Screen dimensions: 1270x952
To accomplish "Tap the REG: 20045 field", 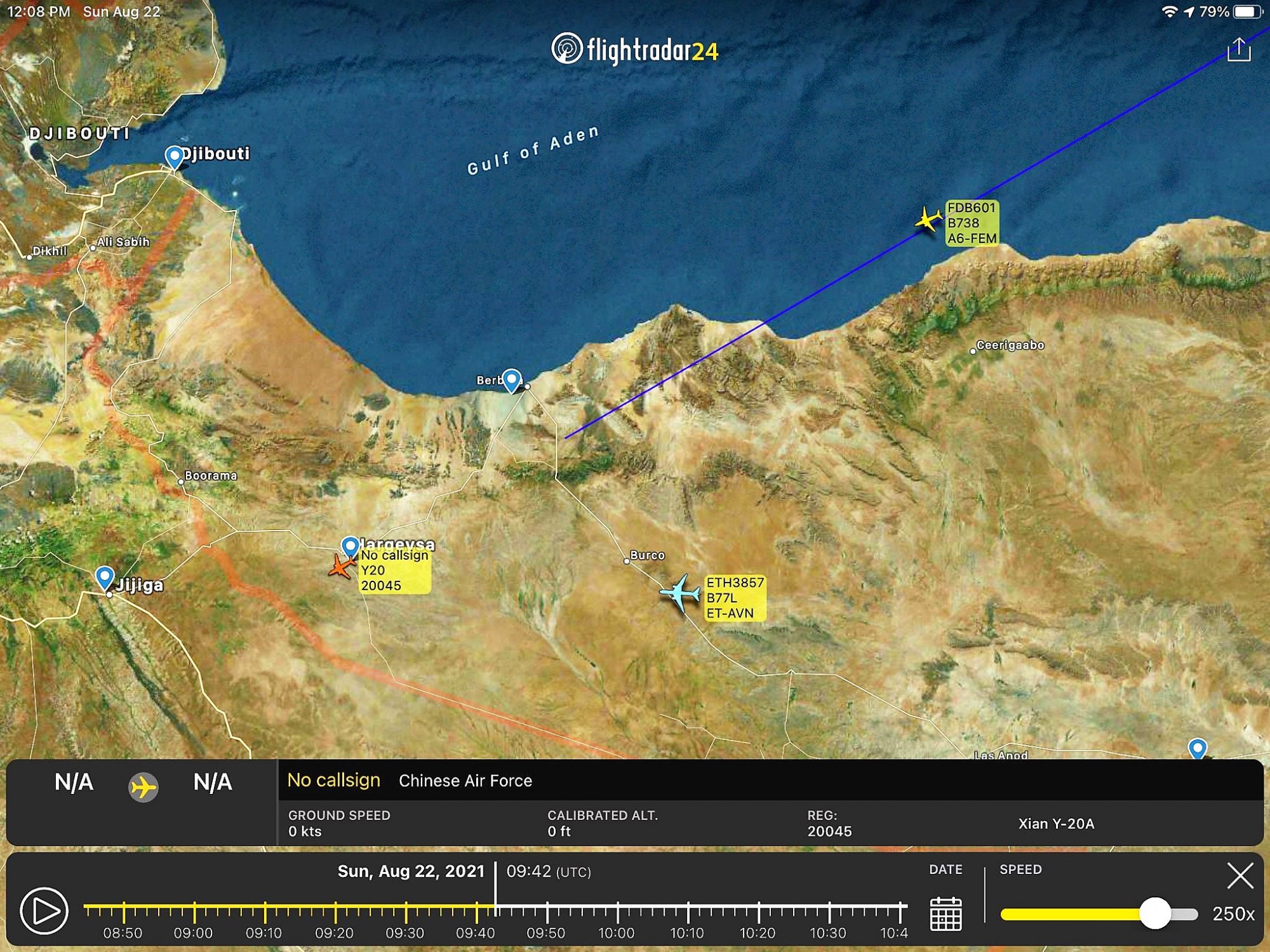I will click(829, 823).
